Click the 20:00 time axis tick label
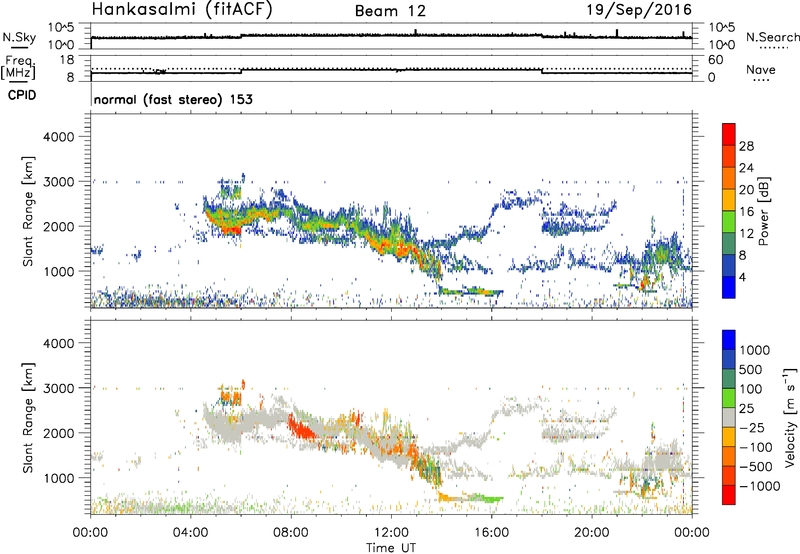This screenshot has width=800, height=554. tap(591, 533)
